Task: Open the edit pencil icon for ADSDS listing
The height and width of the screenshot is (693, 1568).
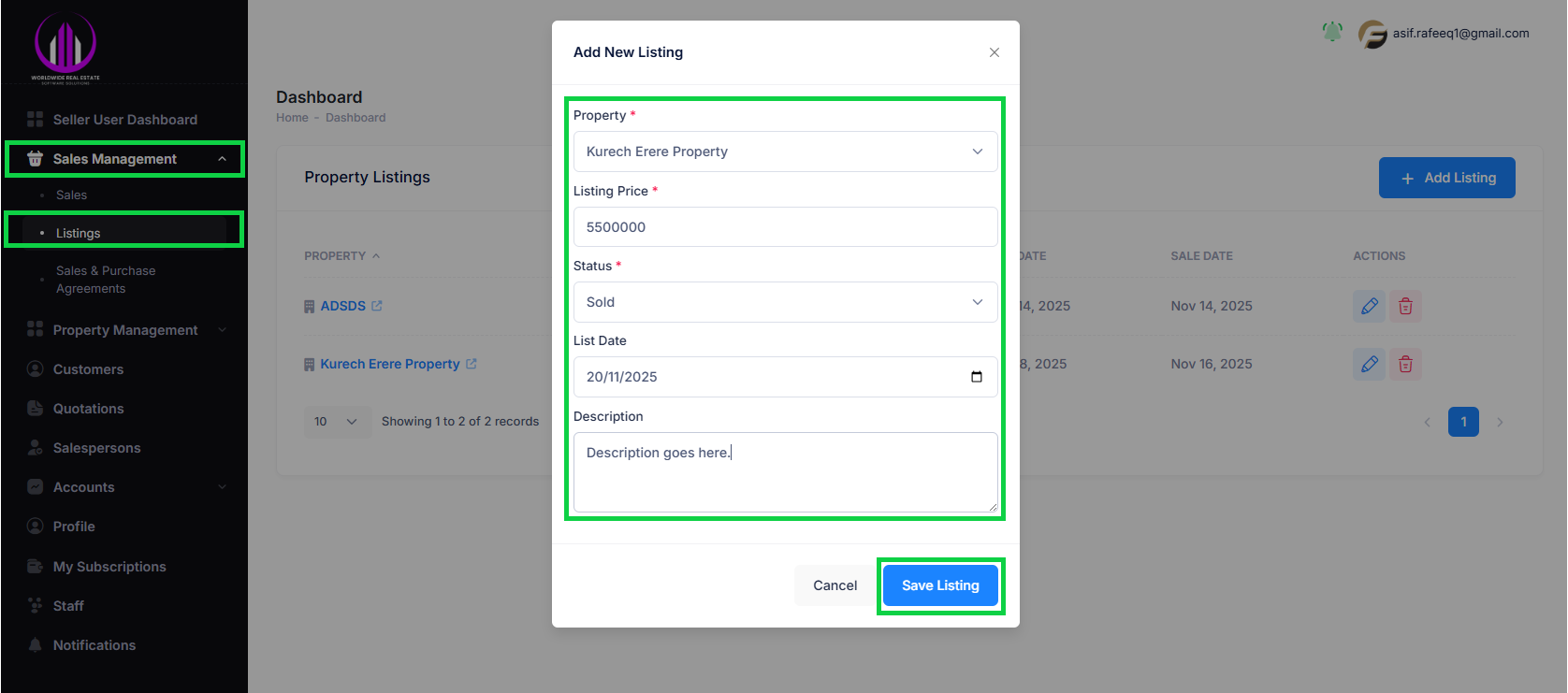Action: click(1369, 306)
